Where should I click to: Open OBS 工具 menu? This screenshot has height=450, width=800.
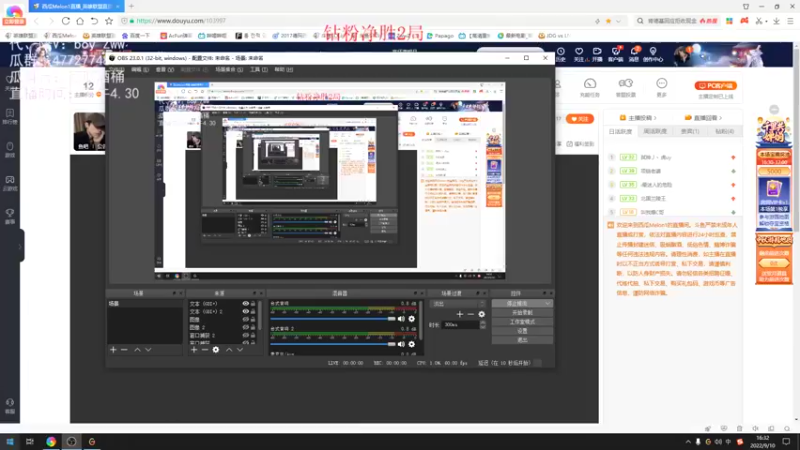coord(258,69)
